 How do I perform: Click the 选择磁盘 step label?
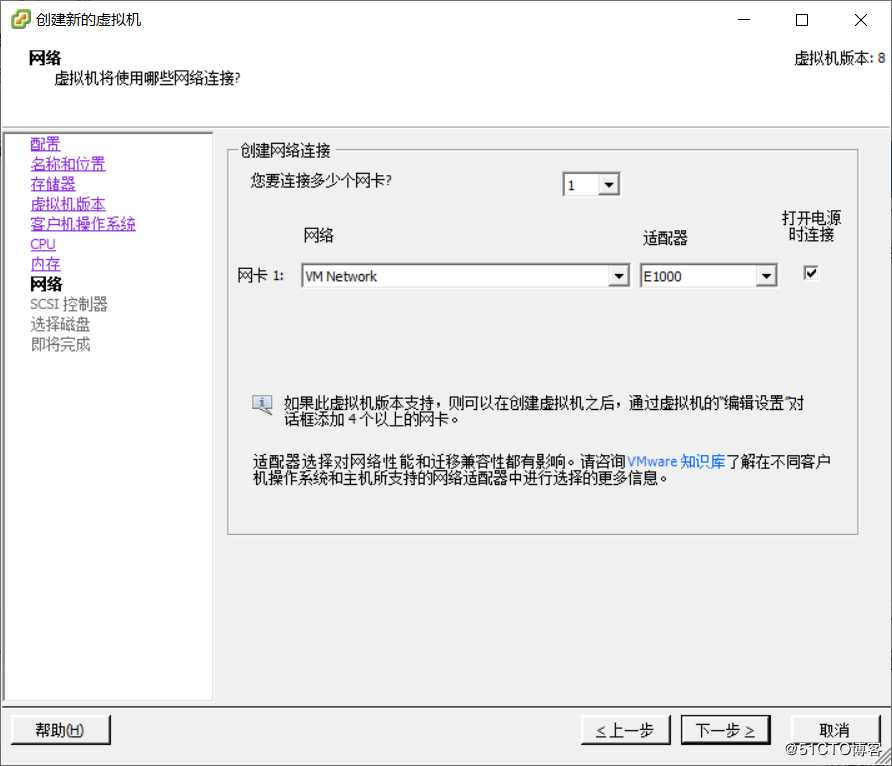click(60, 324)
